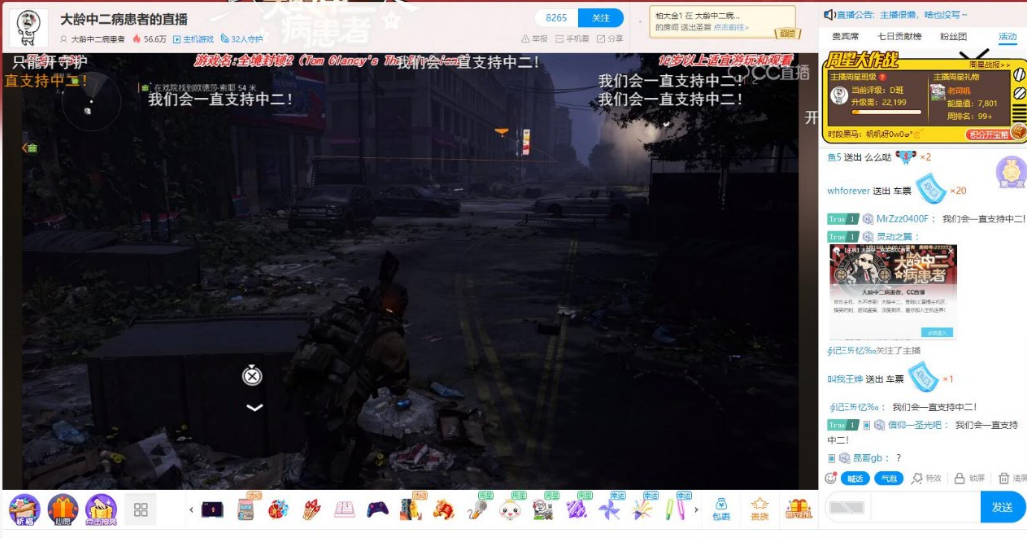
Task: Select the microphone gift
Action: coord(477,509)
